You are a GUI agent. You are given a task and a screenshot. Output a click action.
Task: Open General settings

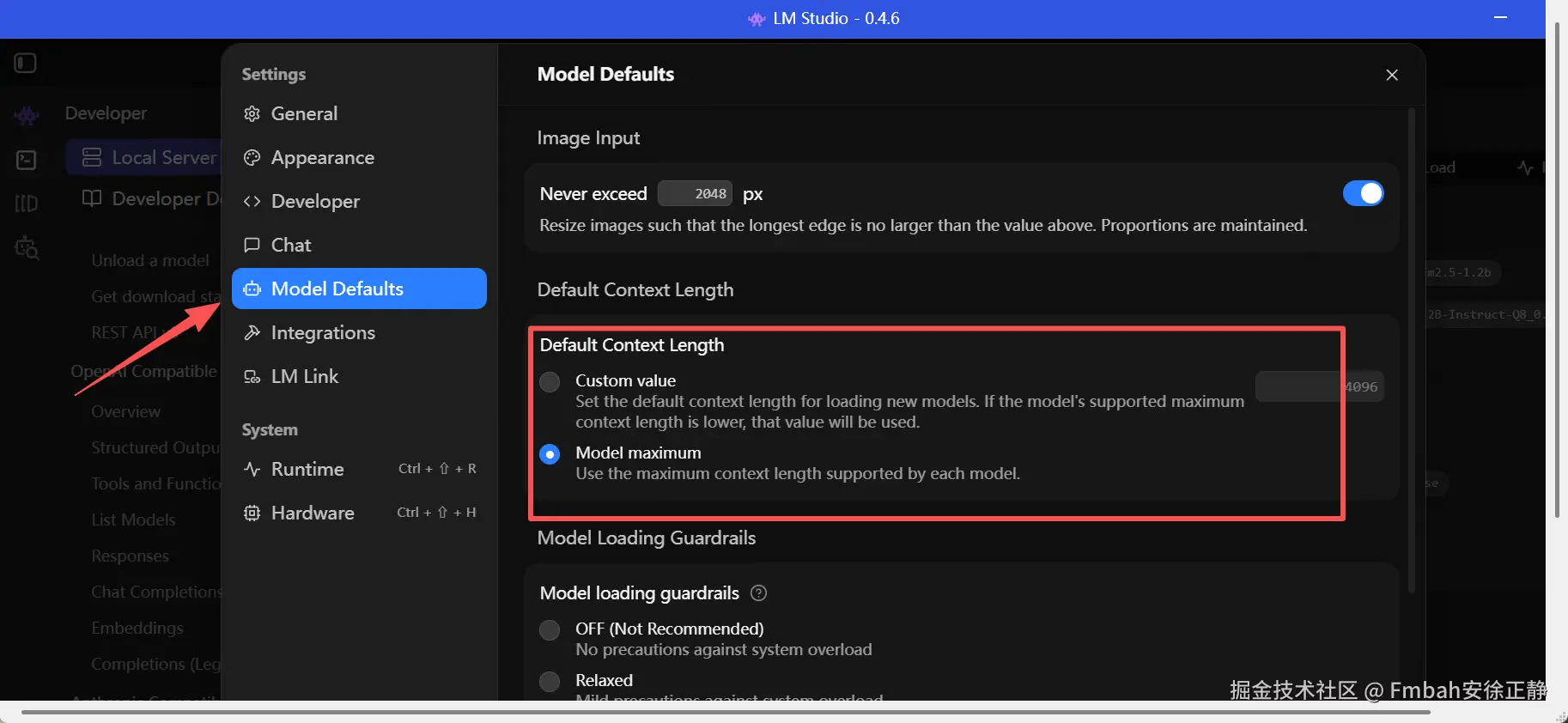[x=359, y=113]
